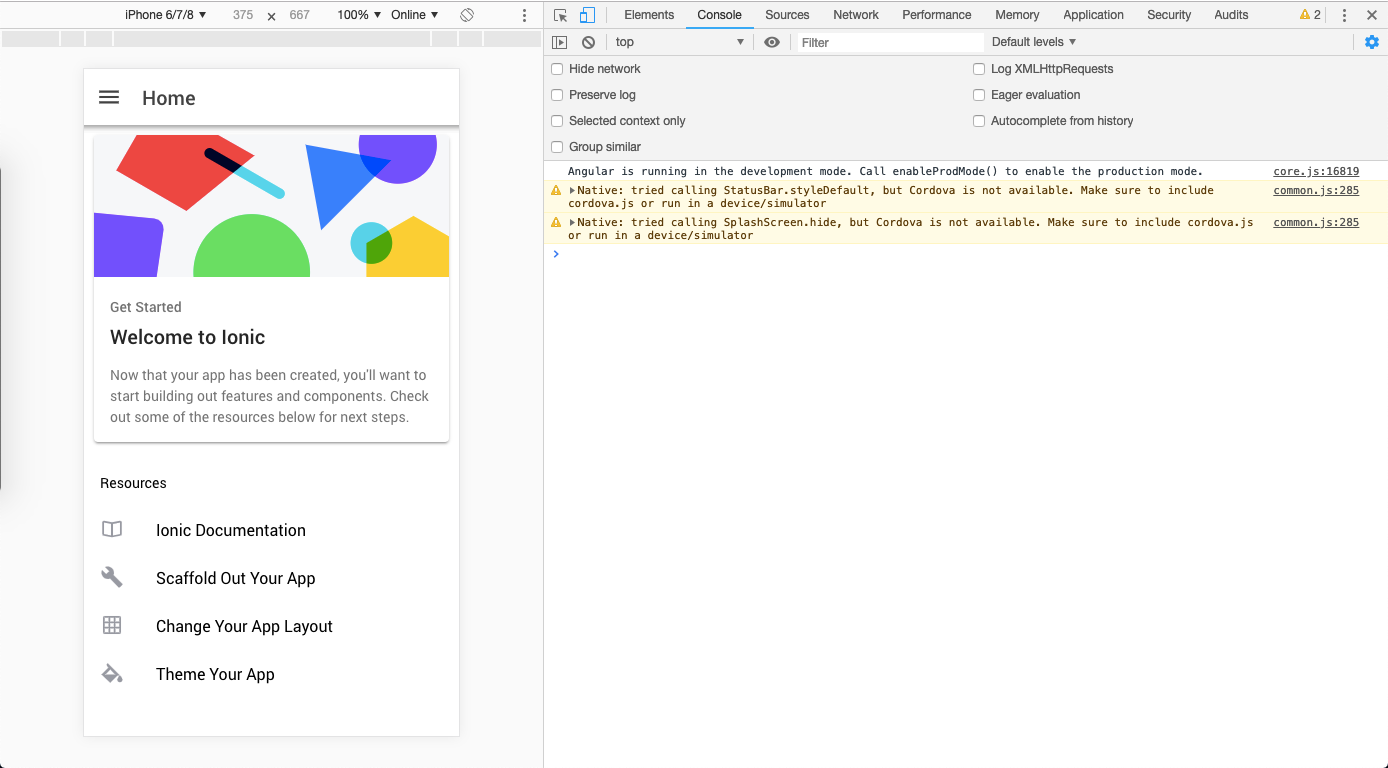Open the top JavaScript context dropdown
The image size is (1388, 768).
[x=680, y=42]
